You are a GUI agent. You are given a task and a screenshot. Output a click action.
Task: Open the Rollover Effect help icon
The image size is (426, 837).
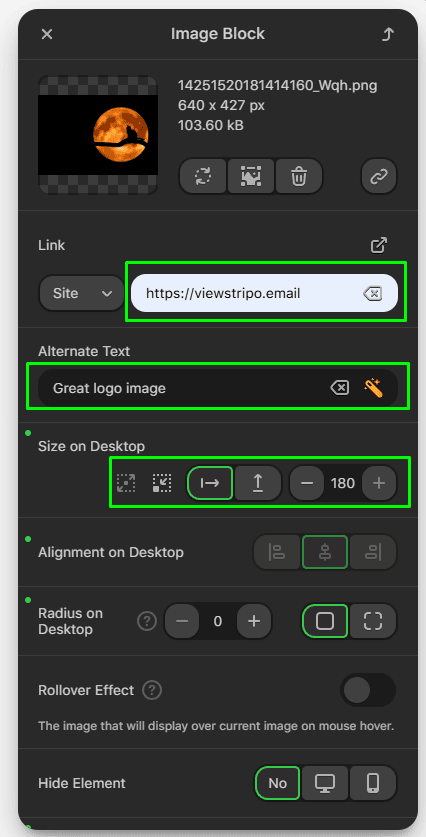152,690
